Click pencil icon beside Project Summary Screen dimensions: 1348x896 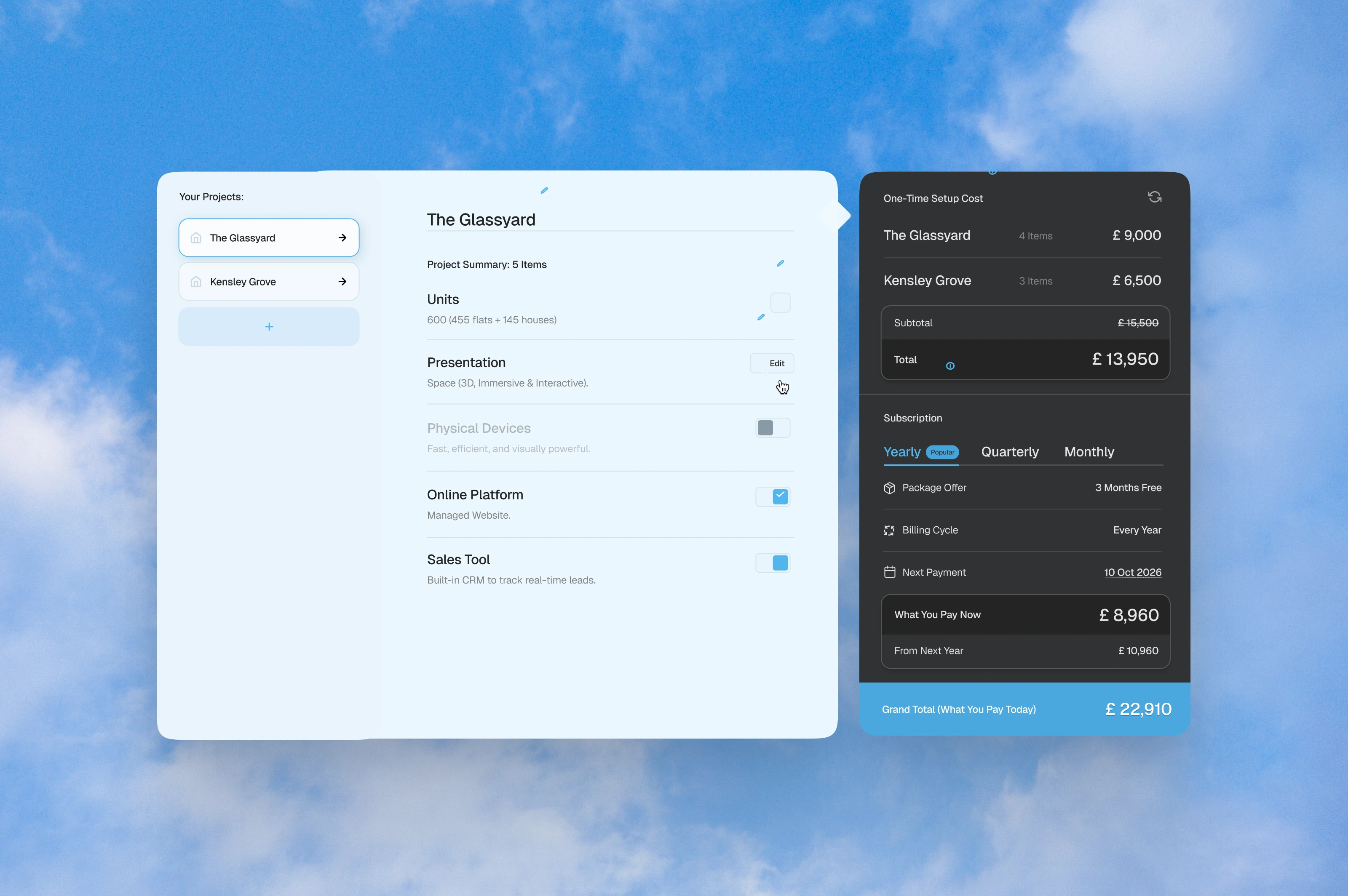(x=780, y=264)
